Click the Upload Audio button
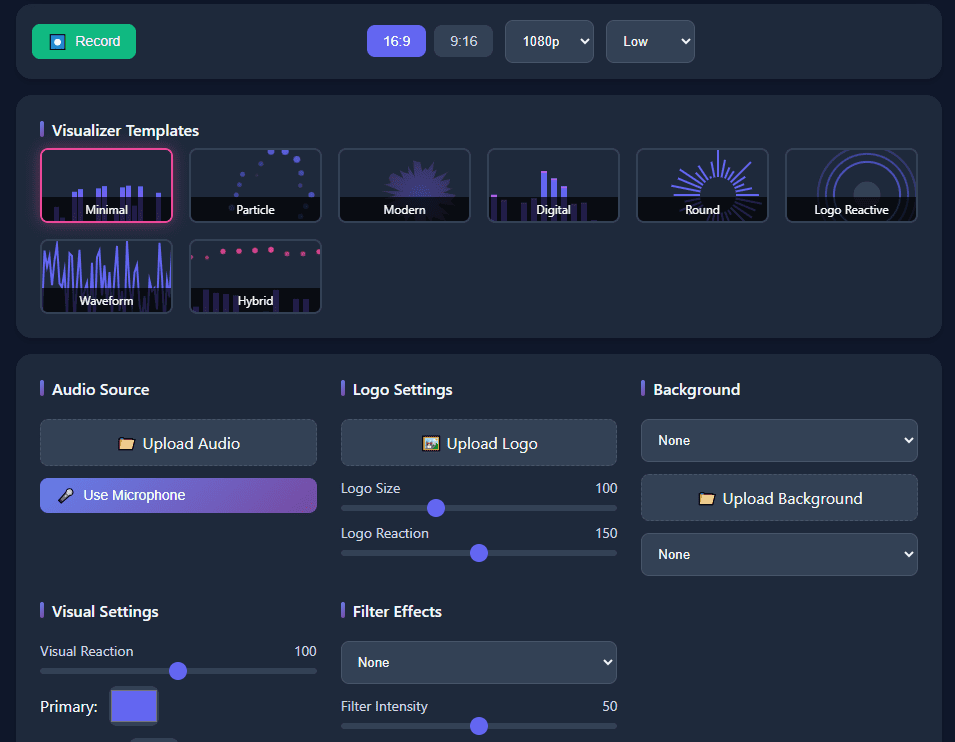The width and height of the screenshot is (955, 742). (178, 442)
